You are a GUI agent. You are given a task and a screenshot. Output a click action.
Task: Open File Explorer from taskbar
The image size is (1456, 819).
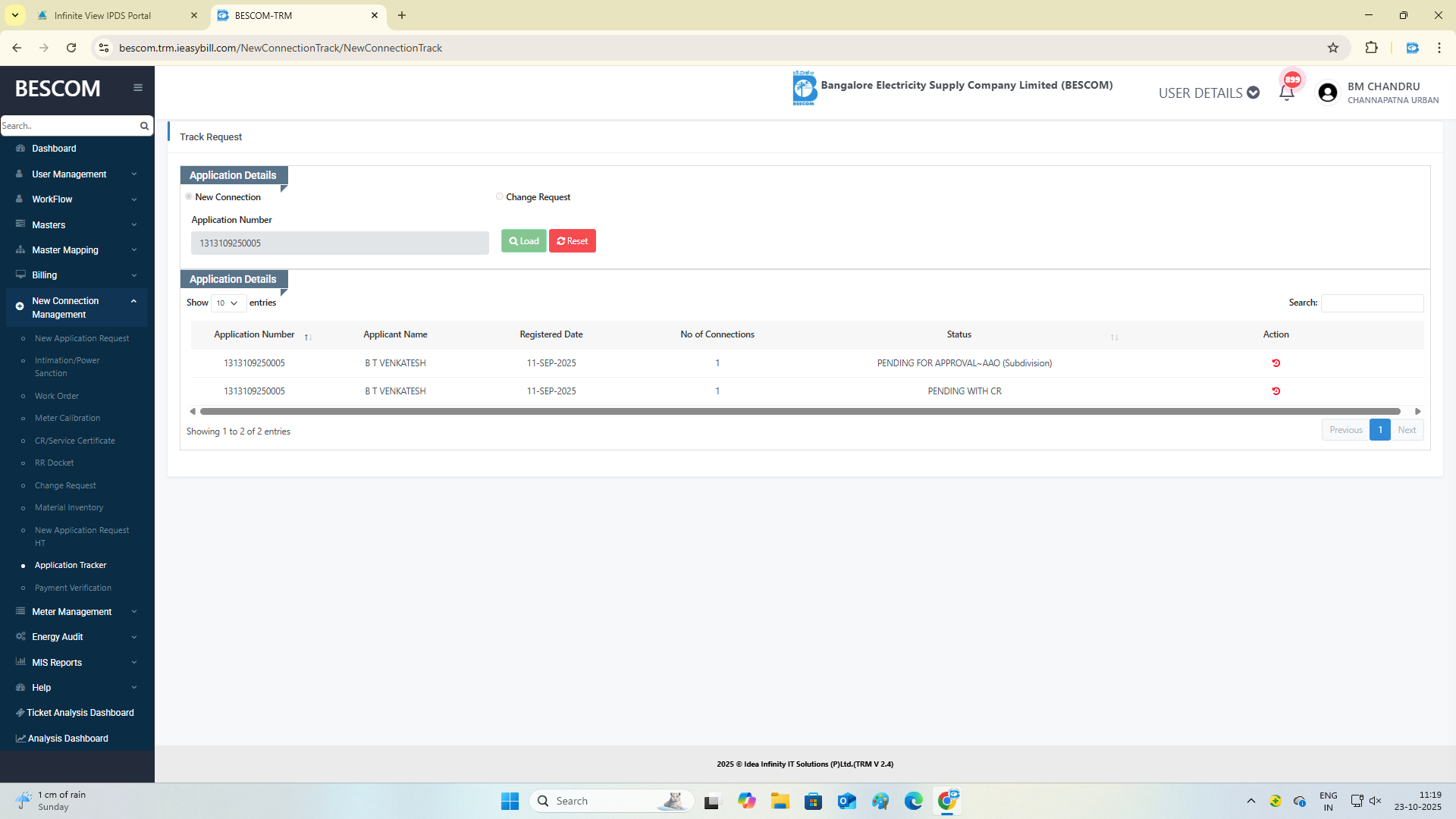(x=780, y=801)
